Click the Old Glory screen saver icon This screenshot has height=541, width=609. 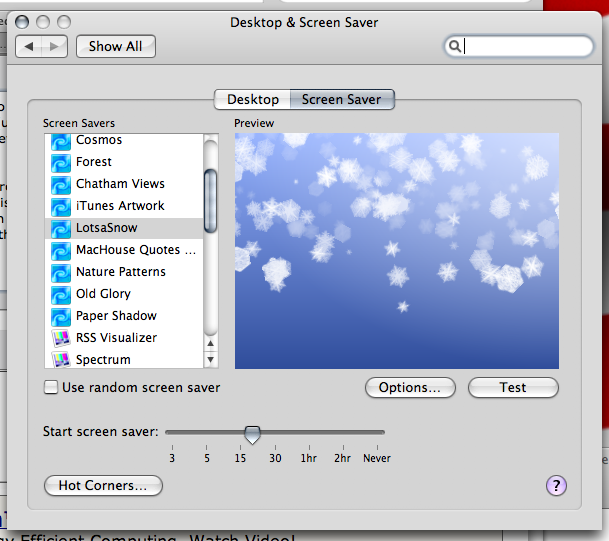tap(61, 295)
